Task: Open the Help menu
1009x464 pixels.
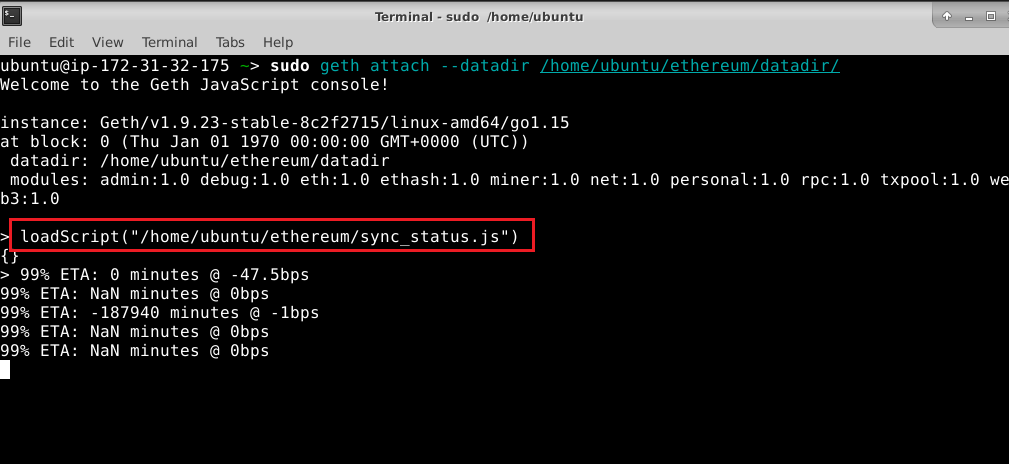Action: point(278,42)
